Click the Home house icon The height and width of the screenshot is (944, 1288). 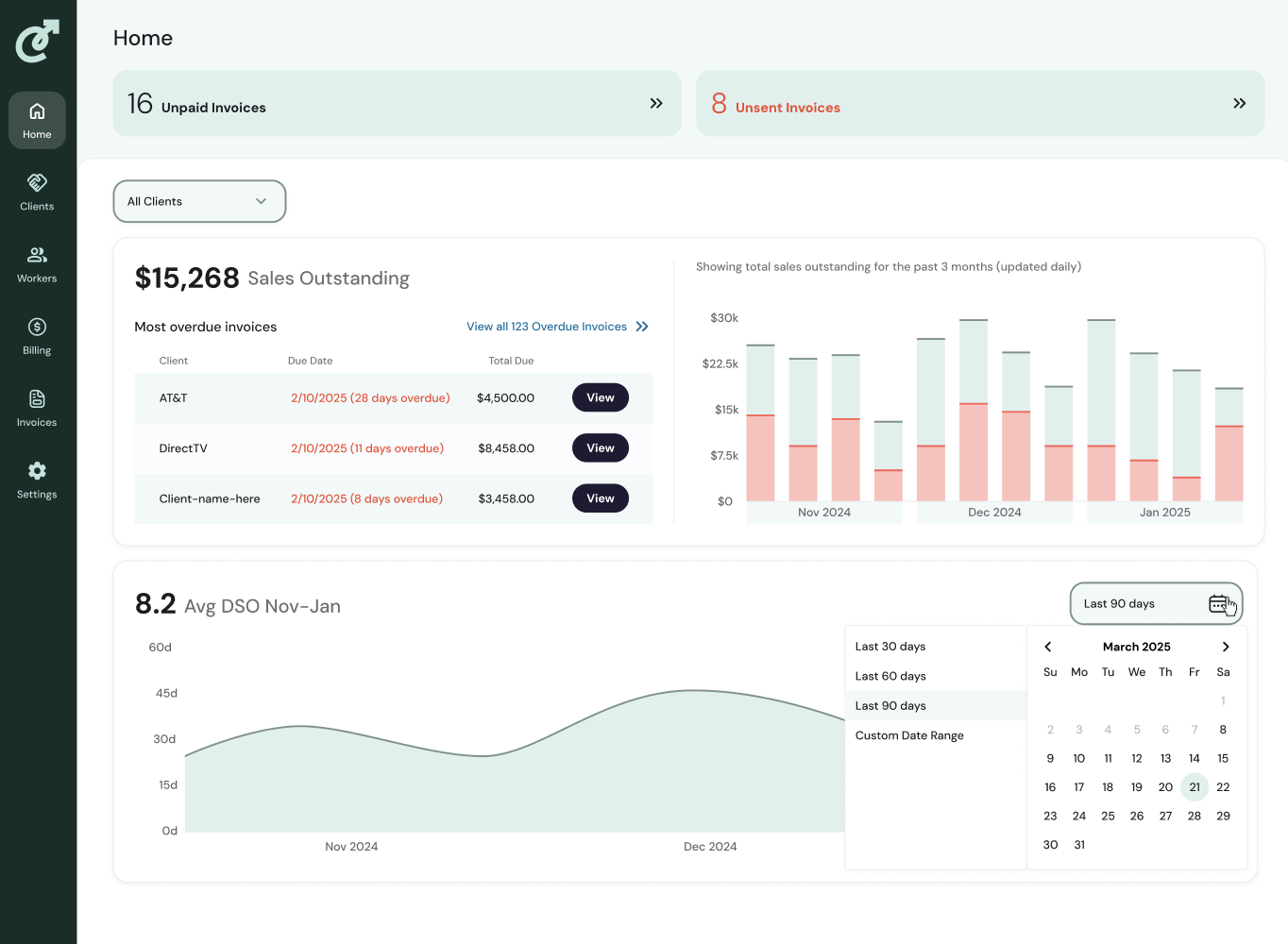coord(37,110)
